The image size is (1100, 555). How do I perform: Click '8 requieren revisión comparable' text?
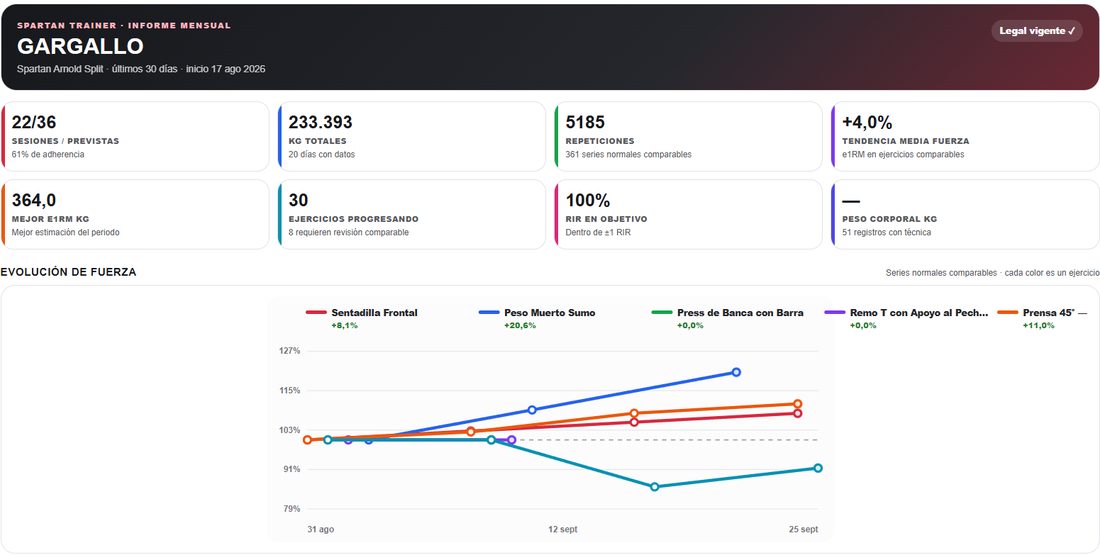click(x=349, y=232)
